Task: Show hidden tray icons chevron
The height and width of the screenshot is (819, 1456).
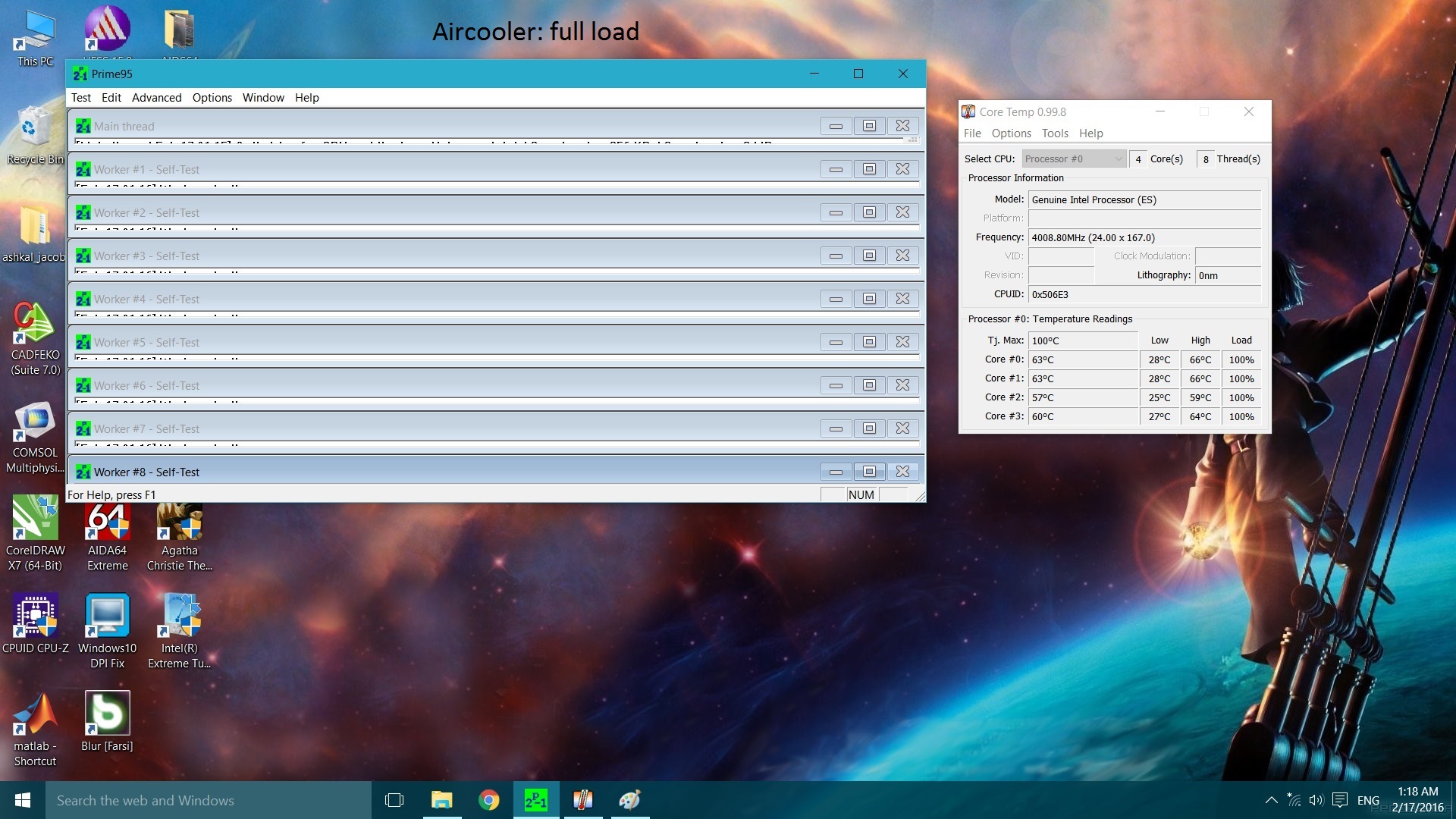Action: (x=1272, y=800)
